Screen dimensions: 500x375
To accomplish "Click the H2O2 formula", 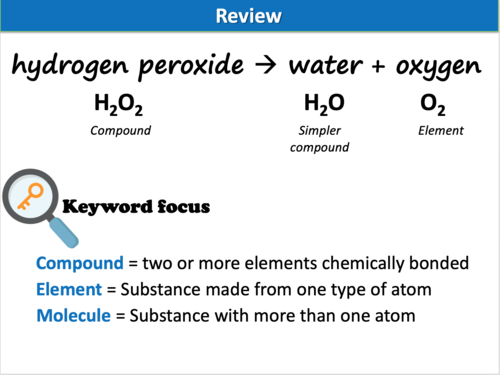I will pos(118,104).
